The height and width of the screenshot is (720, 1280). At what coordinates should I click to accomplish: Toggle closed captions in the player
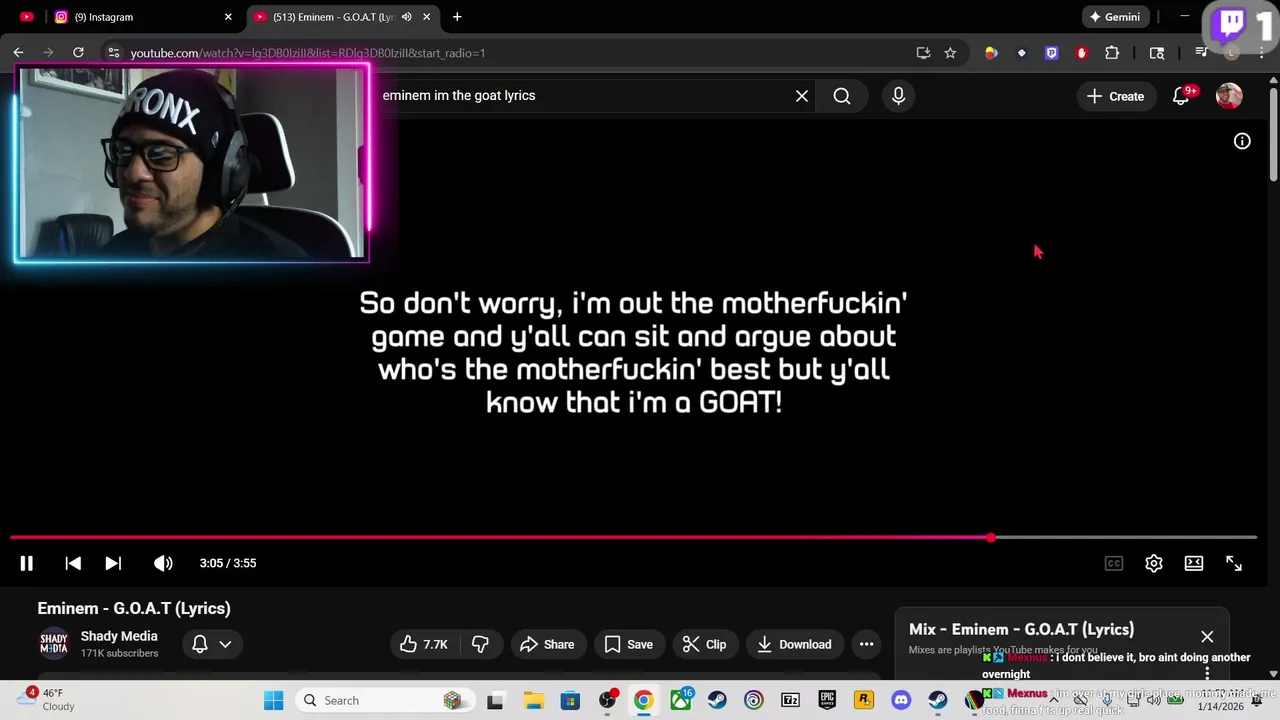1113,563
